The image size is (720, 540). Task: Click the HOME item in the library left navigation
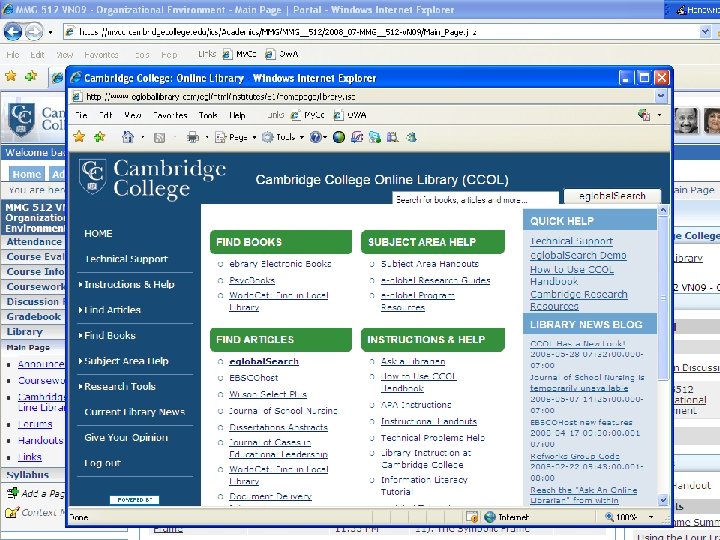coord(98,233)
